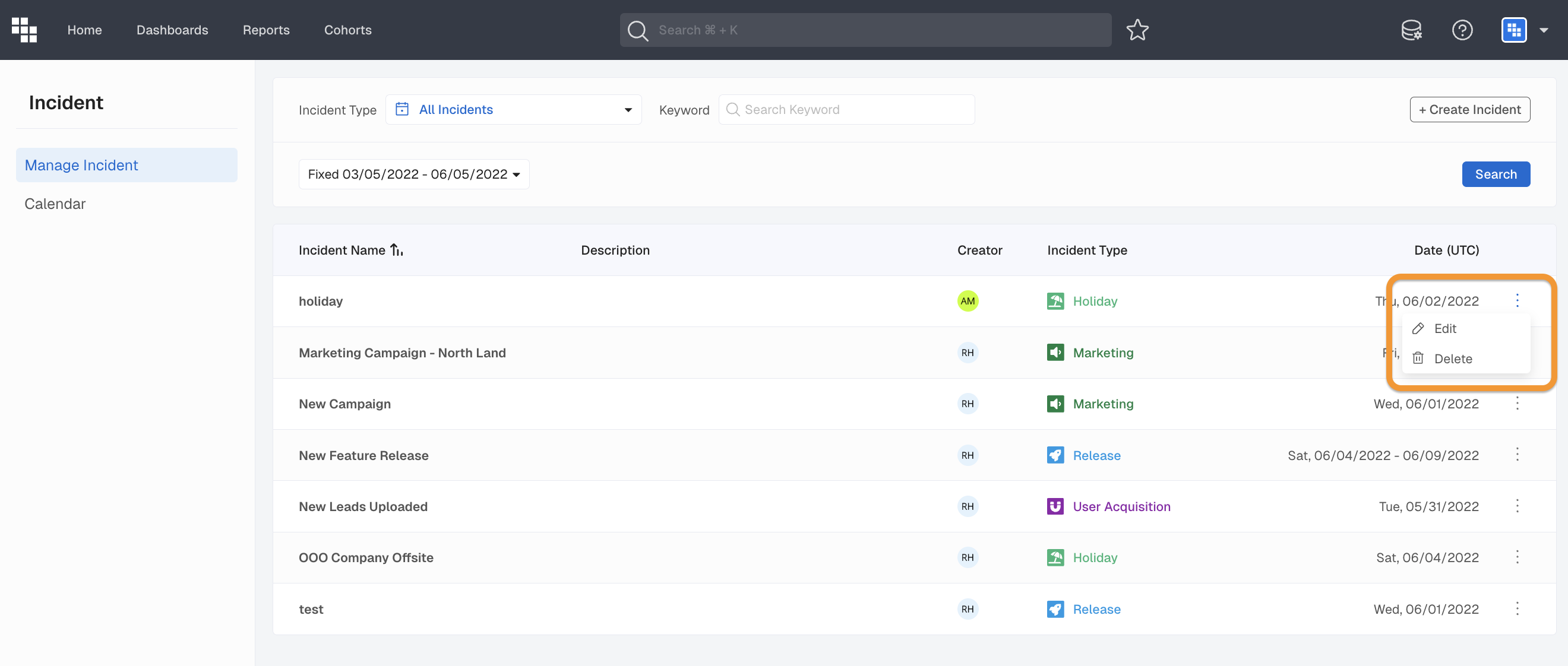Viewport: 1568px width, 666px height.
Task: Open more options for test row
Action: [1517, 609]
